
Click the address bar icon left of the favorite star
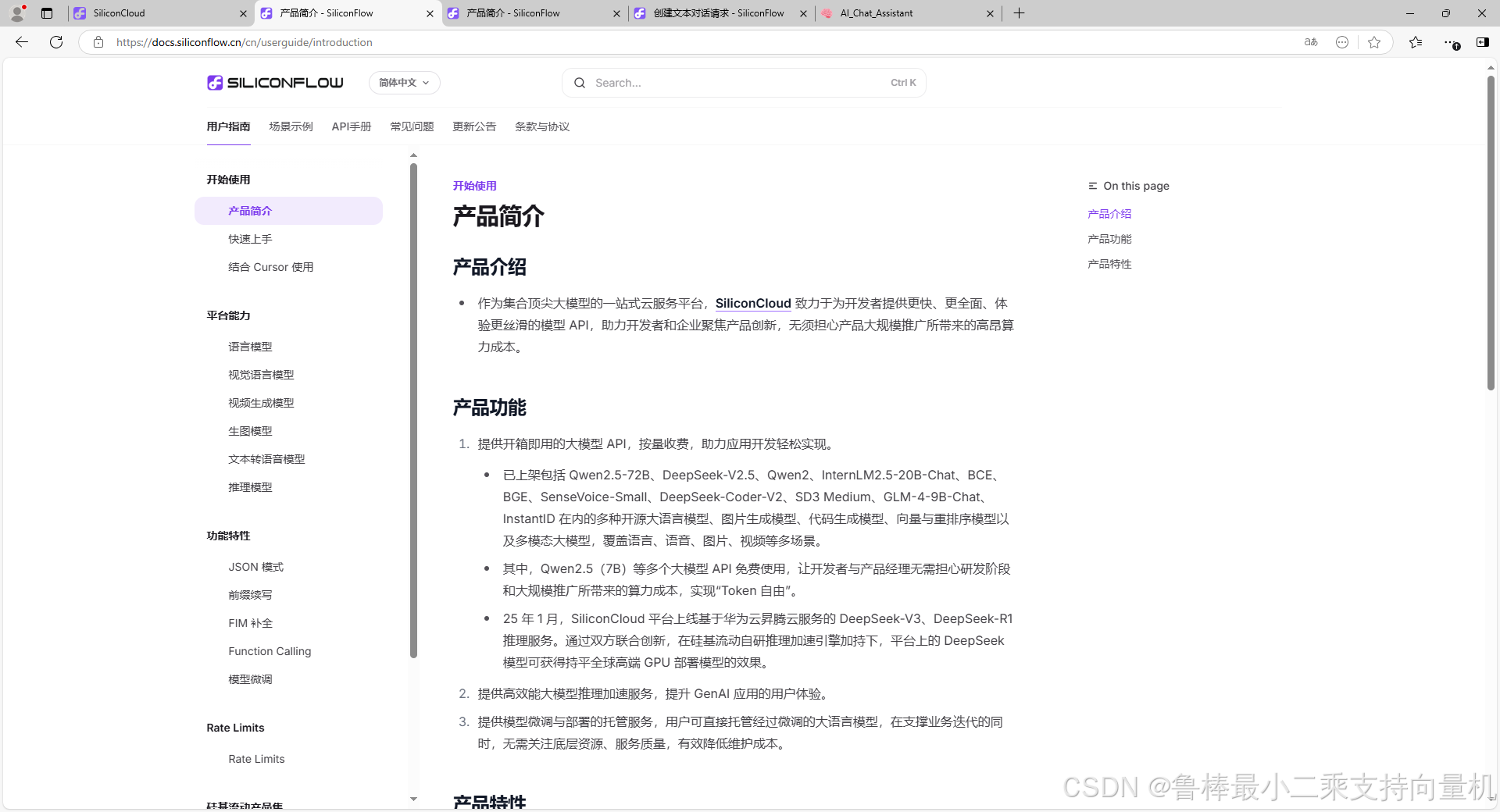(x=1342, y=42)
